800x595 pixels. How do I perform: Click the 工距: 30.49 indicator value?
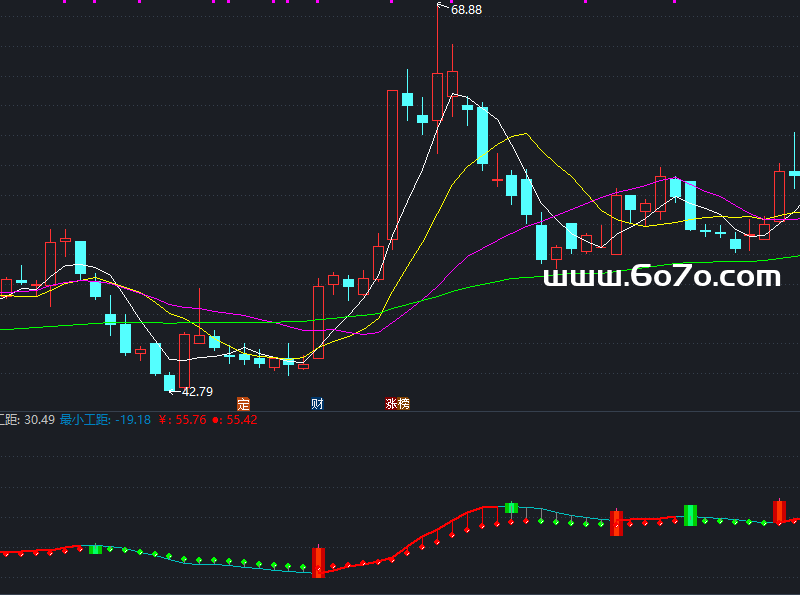click(27, 420)
